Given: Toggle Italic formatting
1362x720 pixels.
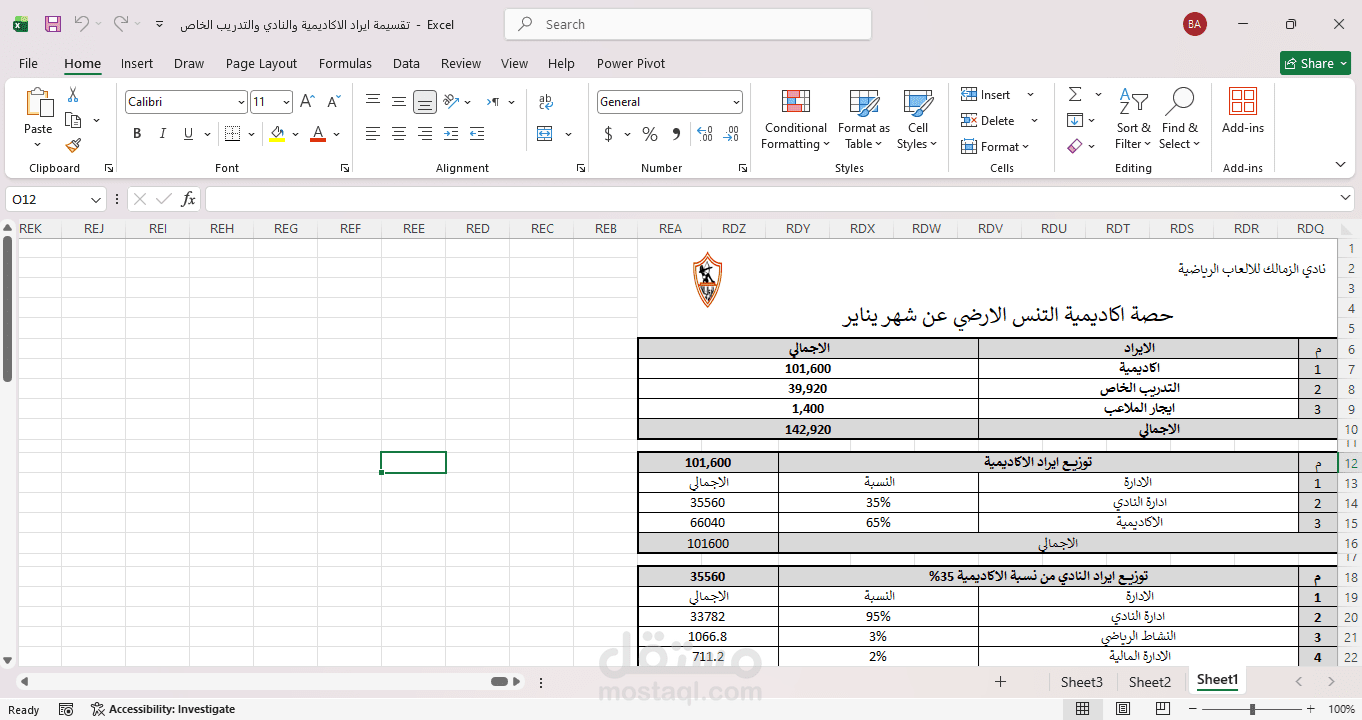Looking at the screenshot, I should pyautogui.click(x=163, y=134).
